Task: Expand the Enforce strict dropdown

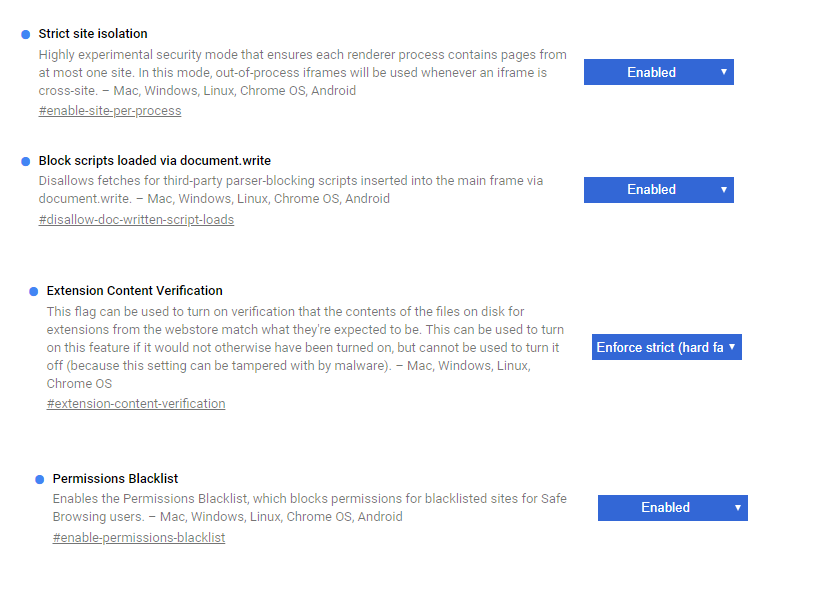Action: [x=666, y=347]
